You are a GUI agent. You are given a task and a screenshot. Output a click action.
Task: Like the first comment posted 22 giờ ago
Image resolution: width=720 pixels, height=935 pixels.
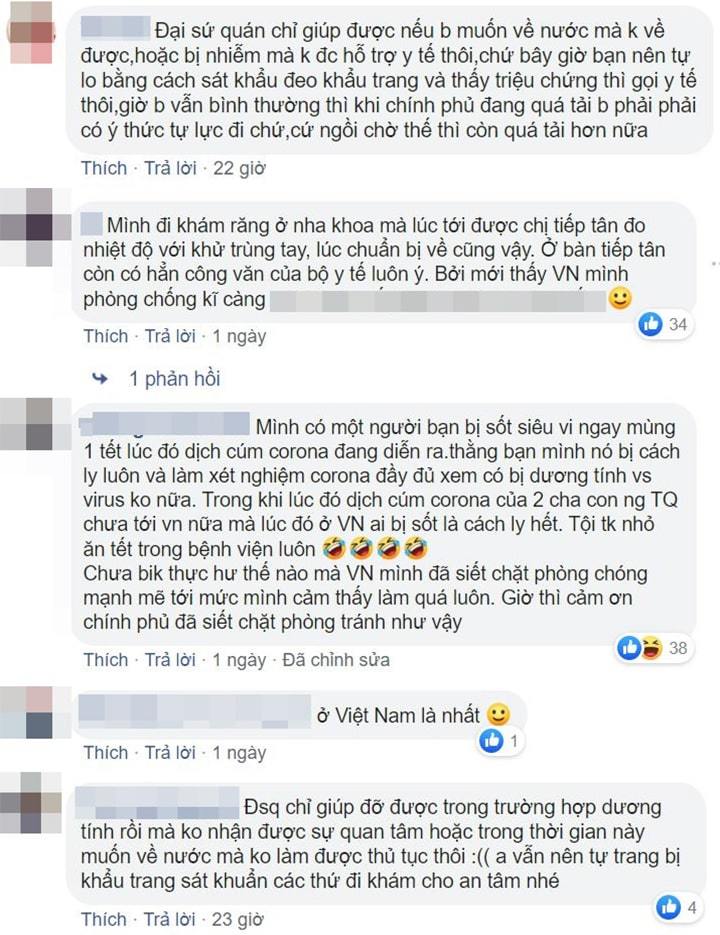104,168
